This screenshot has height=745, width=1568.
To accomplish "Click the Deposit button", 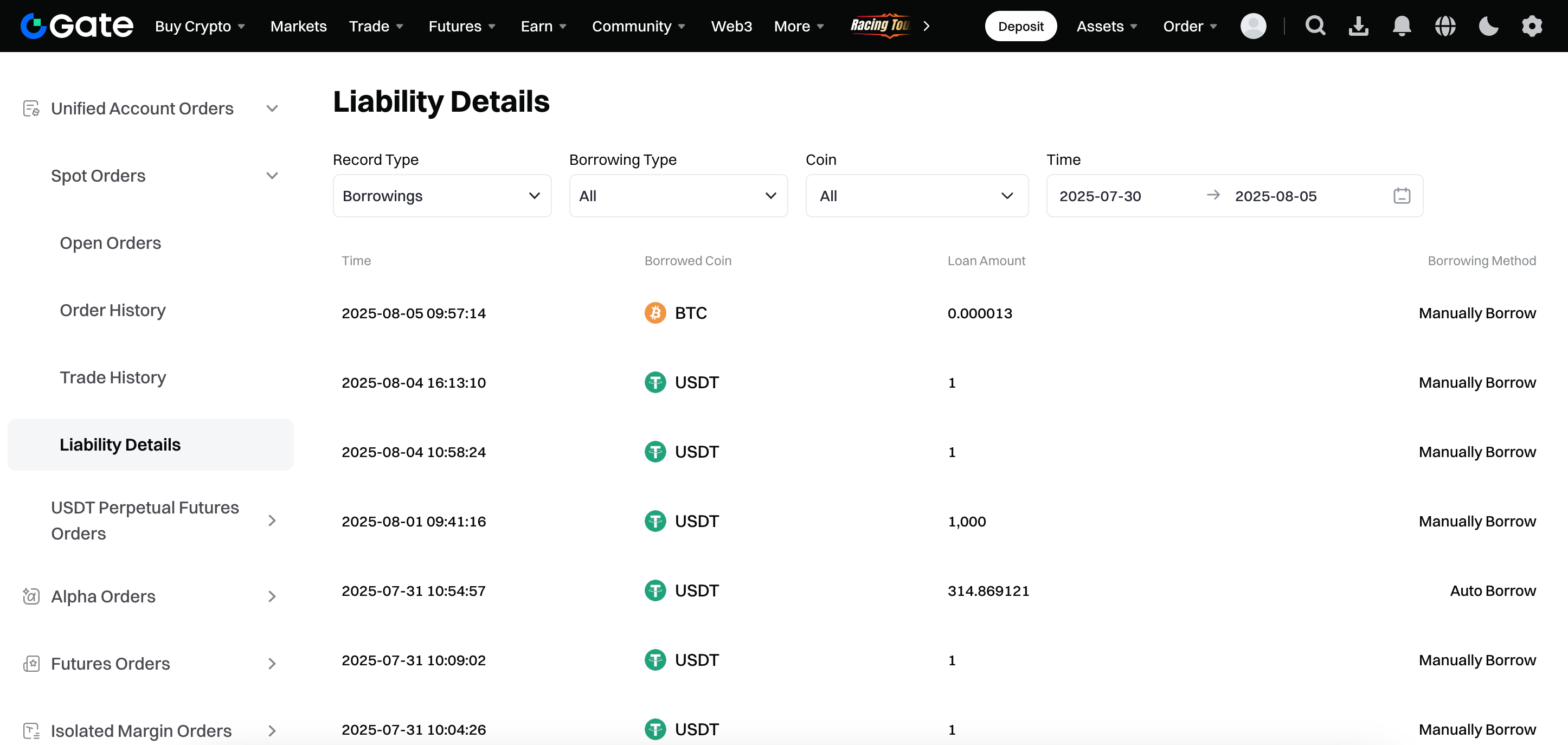I will [x=1020, y=26].
